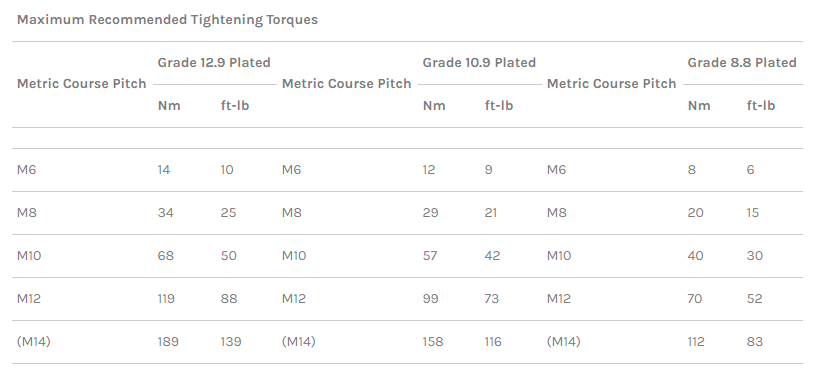Select the 15 ft-lb value for M8

pos(752,213)
